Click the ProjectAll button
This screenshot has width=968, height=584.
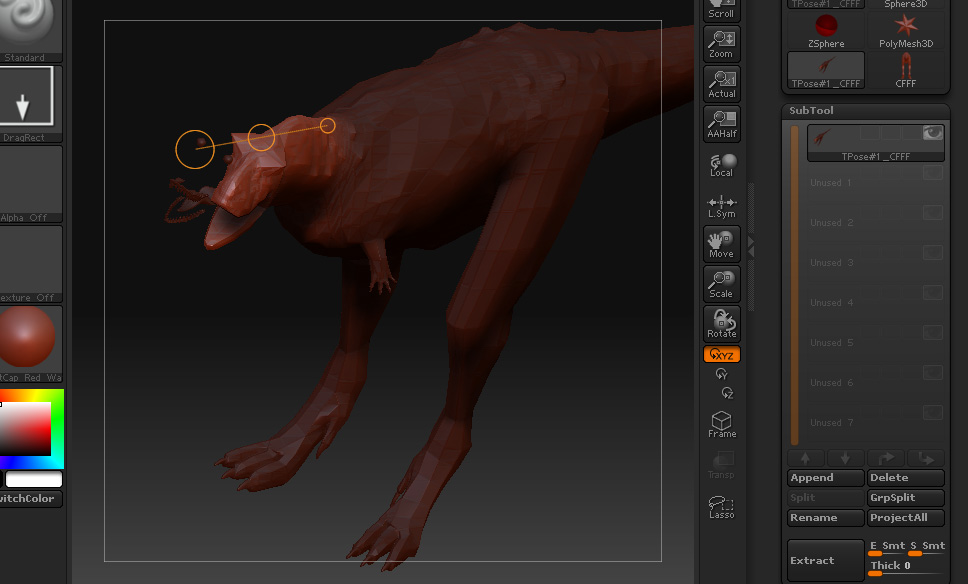coord(906,518)
